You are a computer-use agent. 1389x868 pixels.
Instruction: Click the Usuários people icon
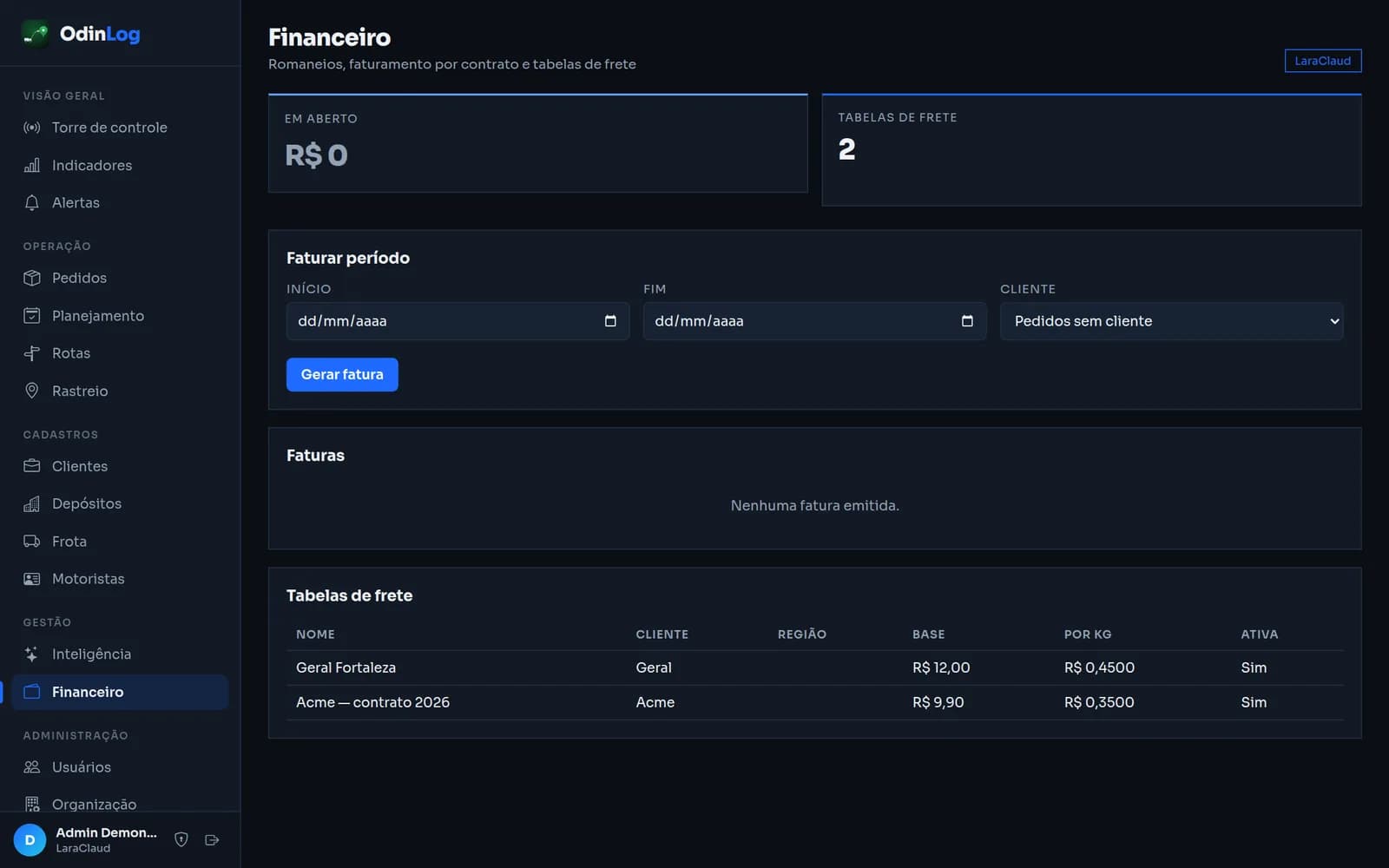click(x=32, y=767)
